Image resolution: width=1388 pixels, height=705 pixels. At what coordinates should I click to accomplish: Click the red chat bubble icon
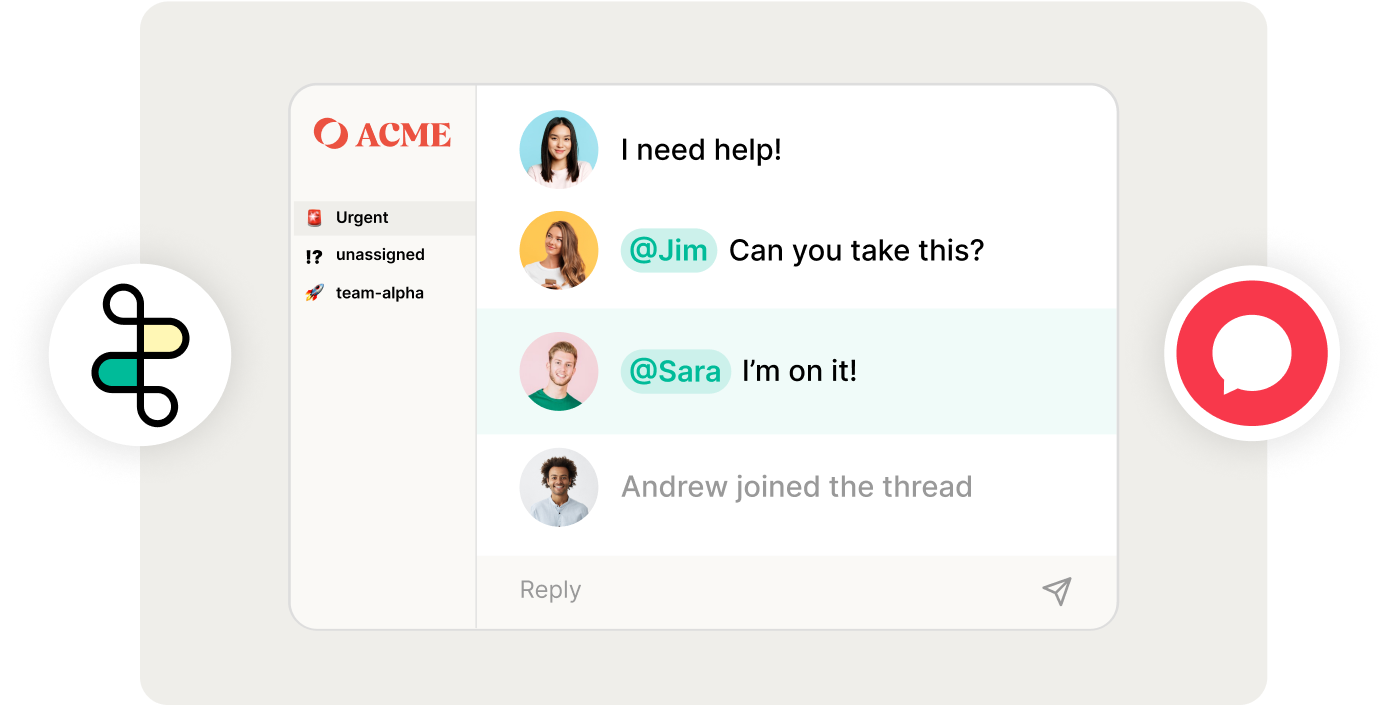(1252, 353)
